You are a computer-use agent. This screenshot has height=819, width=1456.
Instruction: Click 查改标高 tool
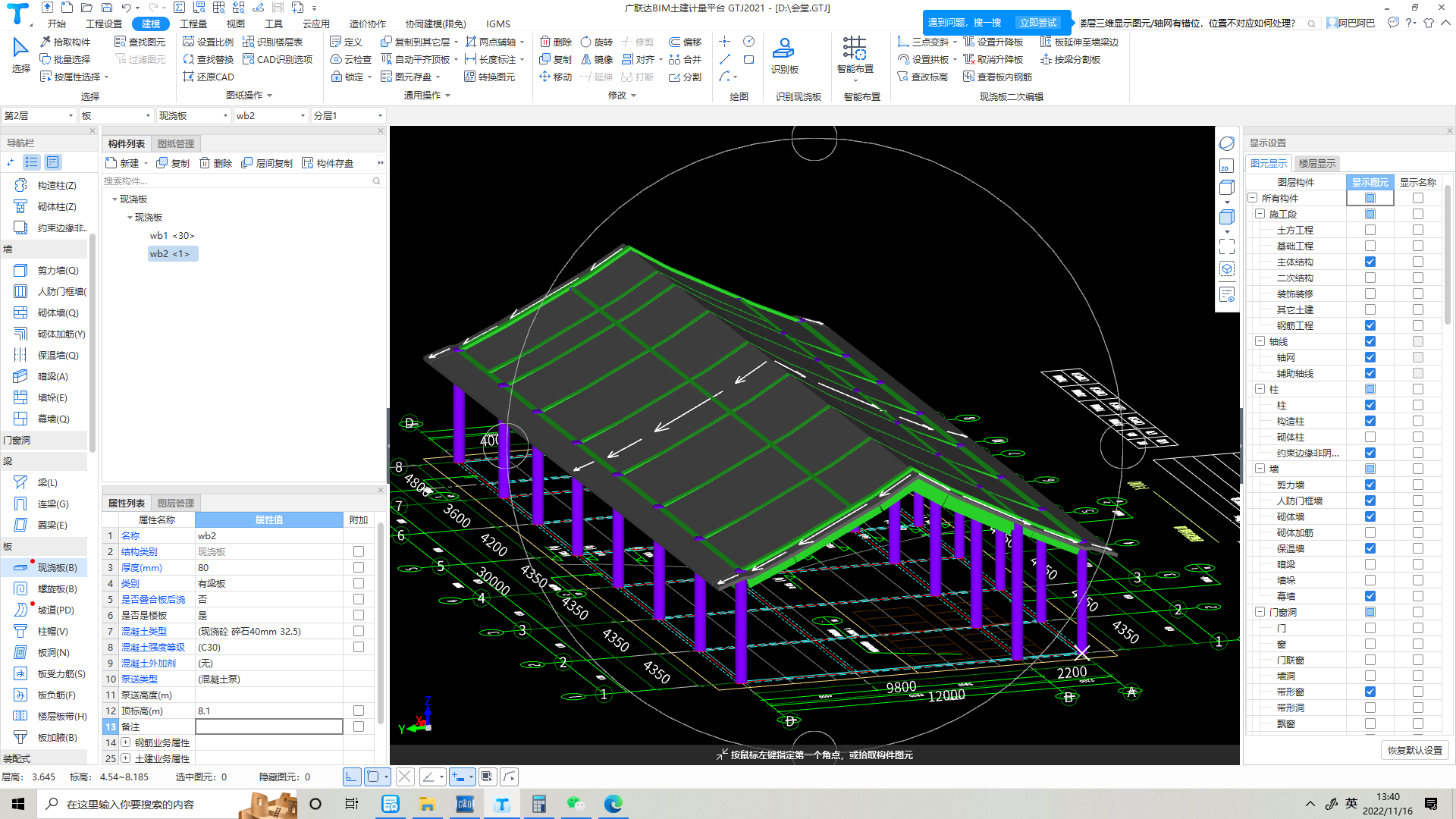923,77
